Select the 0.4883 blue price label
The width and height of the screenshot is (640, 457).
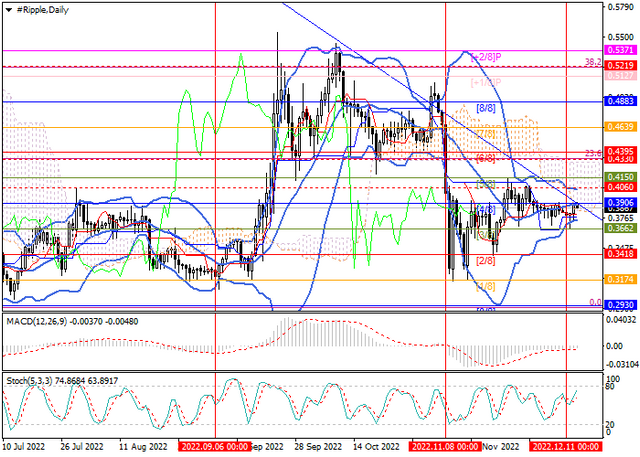620,101
